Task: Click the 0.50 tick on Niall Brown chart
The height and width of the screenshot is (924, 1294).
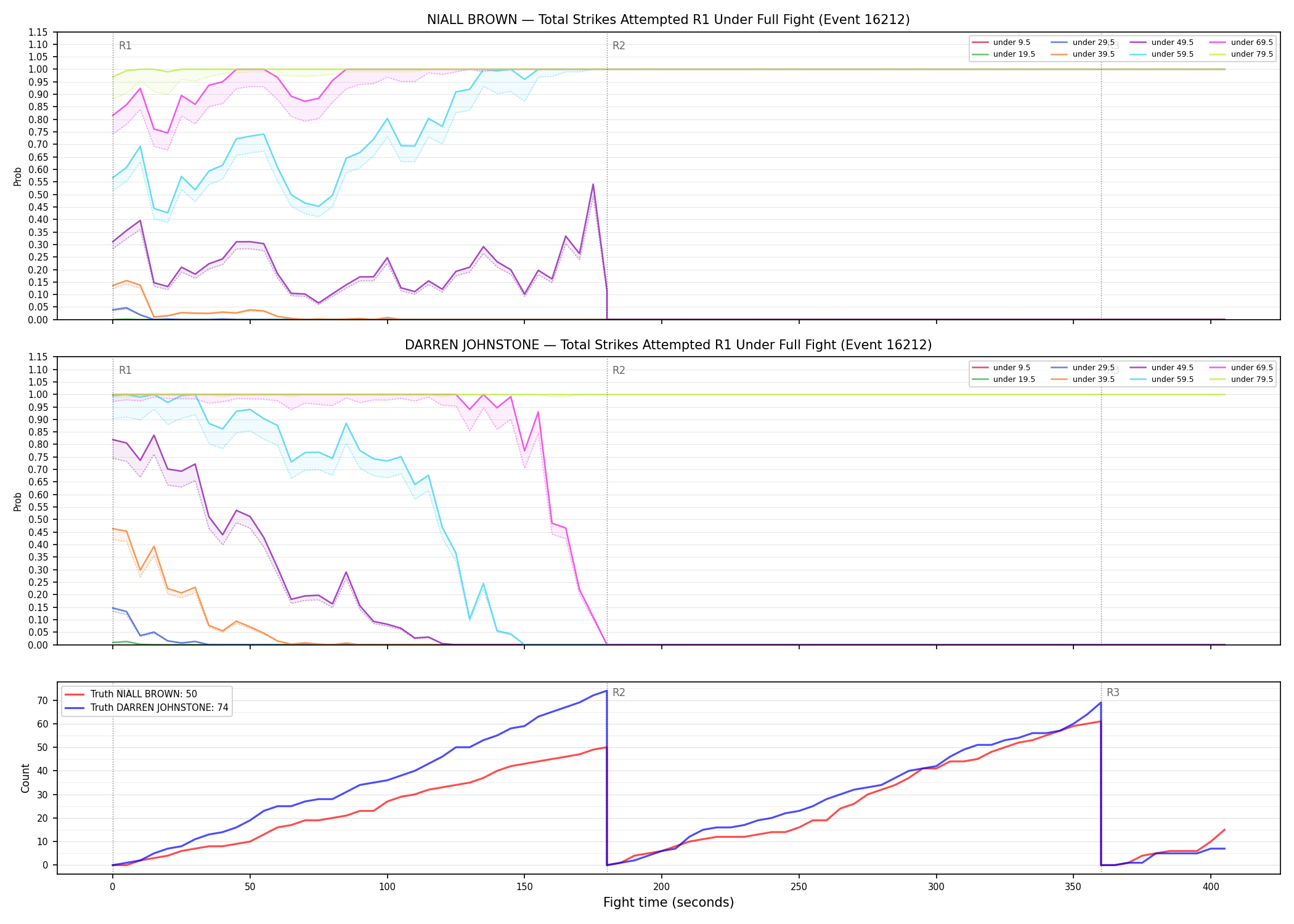Action: click(x=38, y=195)
